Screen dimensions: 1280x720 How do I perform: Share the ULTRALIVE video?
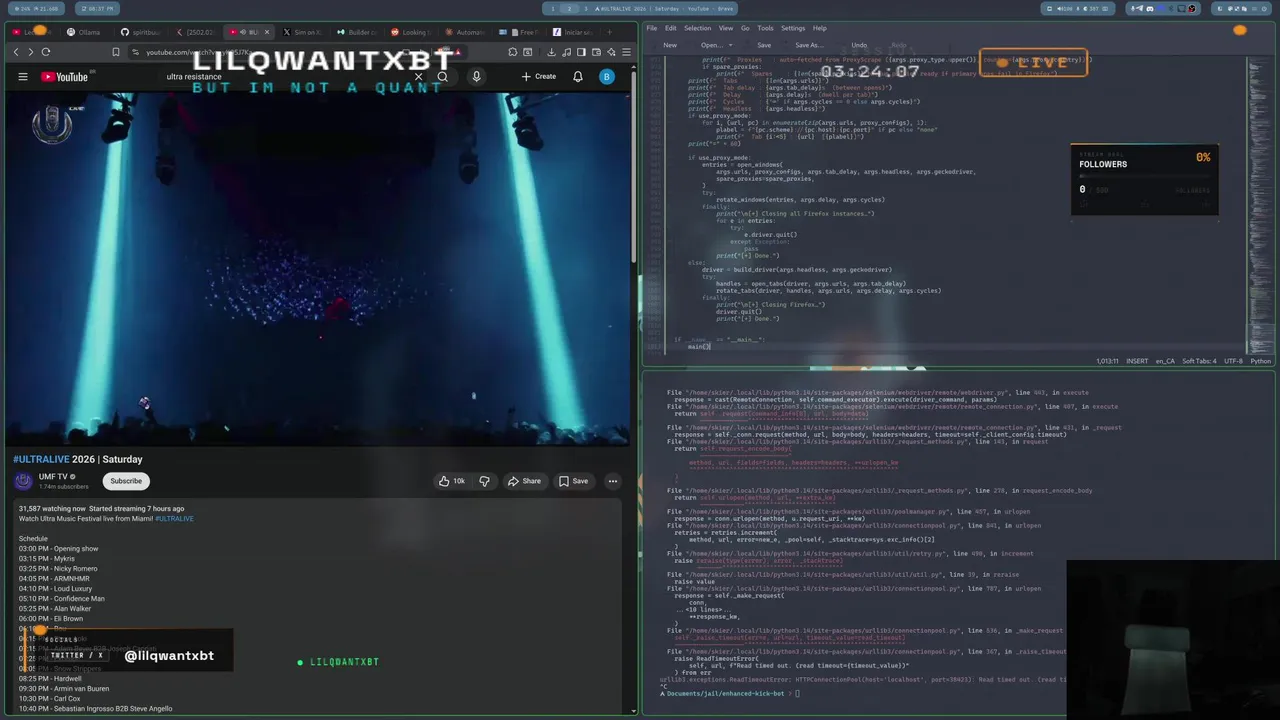(x=524, y=481)
